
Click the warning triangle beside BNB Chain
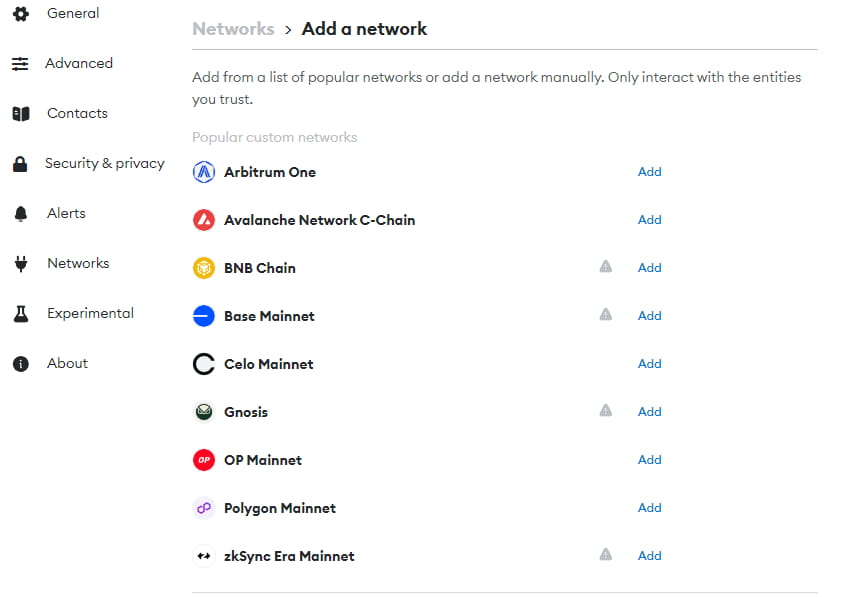(605, 267)
